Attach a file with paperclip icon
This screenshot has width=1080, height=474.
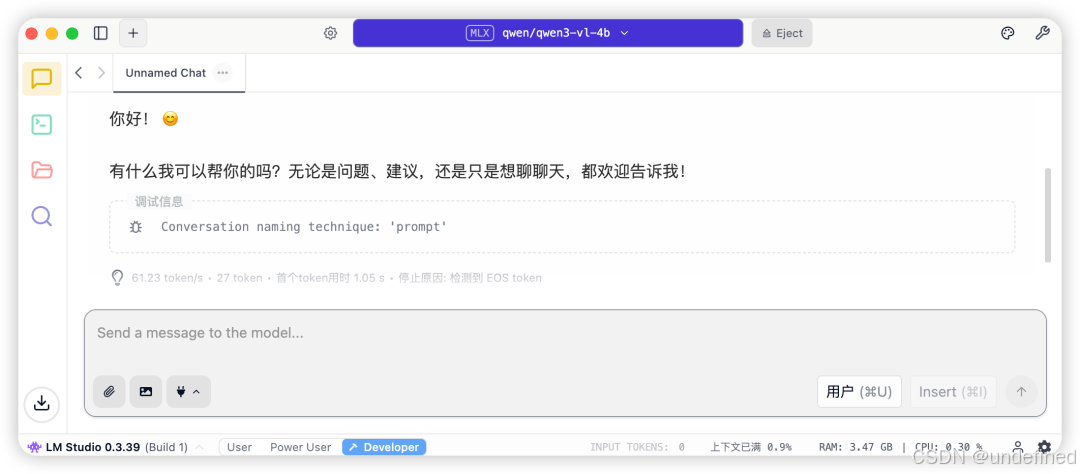click(x=109, y=391)
